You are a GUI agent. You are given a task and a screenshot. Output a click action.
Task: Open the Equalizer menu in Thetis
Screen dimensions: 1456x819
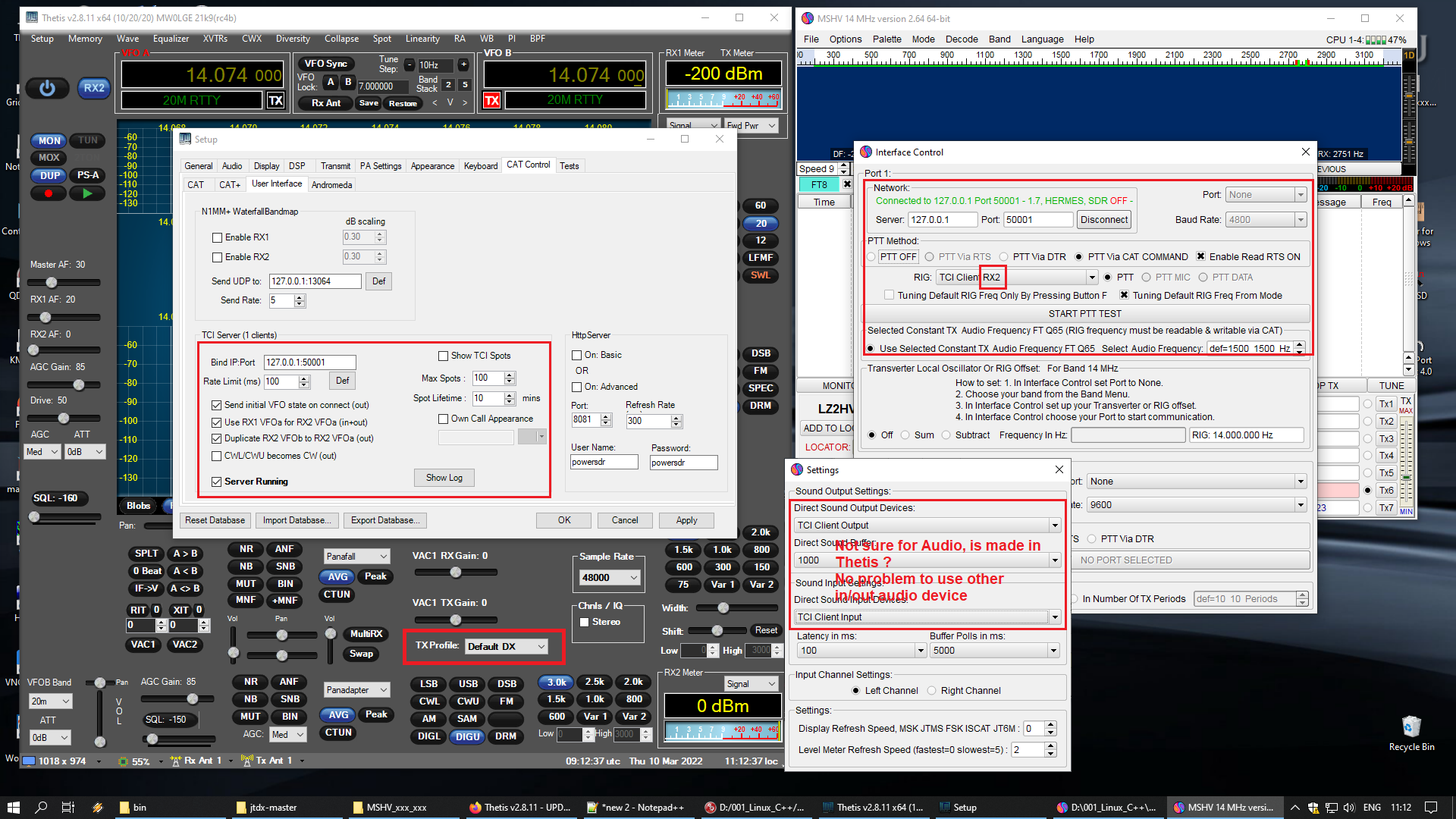tap(171, 39)
